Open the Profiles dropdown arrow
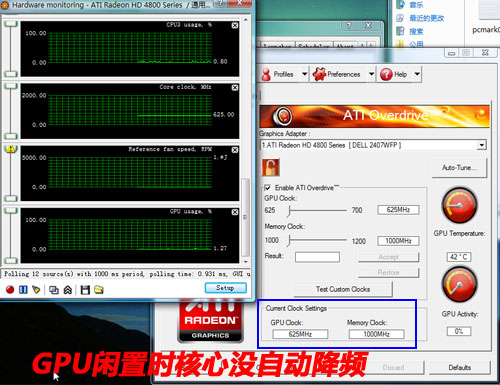The image size is (500, 385). click(304, 74)
